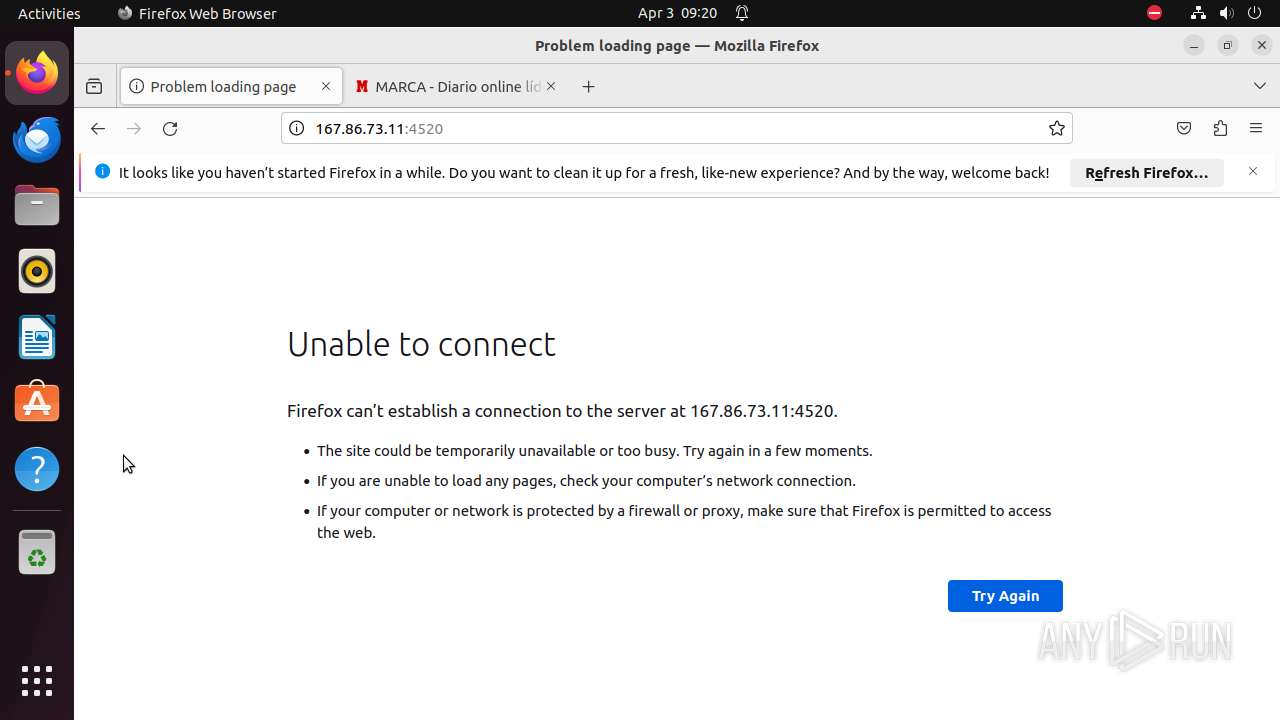Open the Firefox hamburger application menu
1280x720 pixels.
coord(1256,128)
